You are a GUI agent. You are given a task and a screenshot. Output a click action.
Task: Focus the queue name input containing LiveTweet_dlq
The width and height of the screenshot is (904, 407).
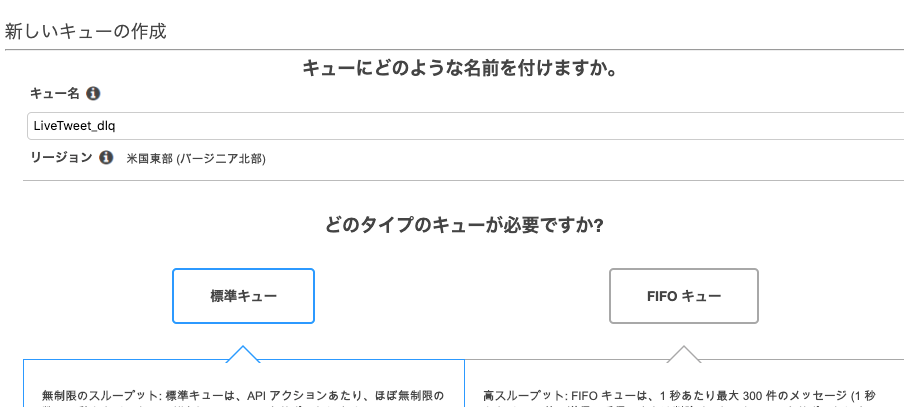coord(465,126)
